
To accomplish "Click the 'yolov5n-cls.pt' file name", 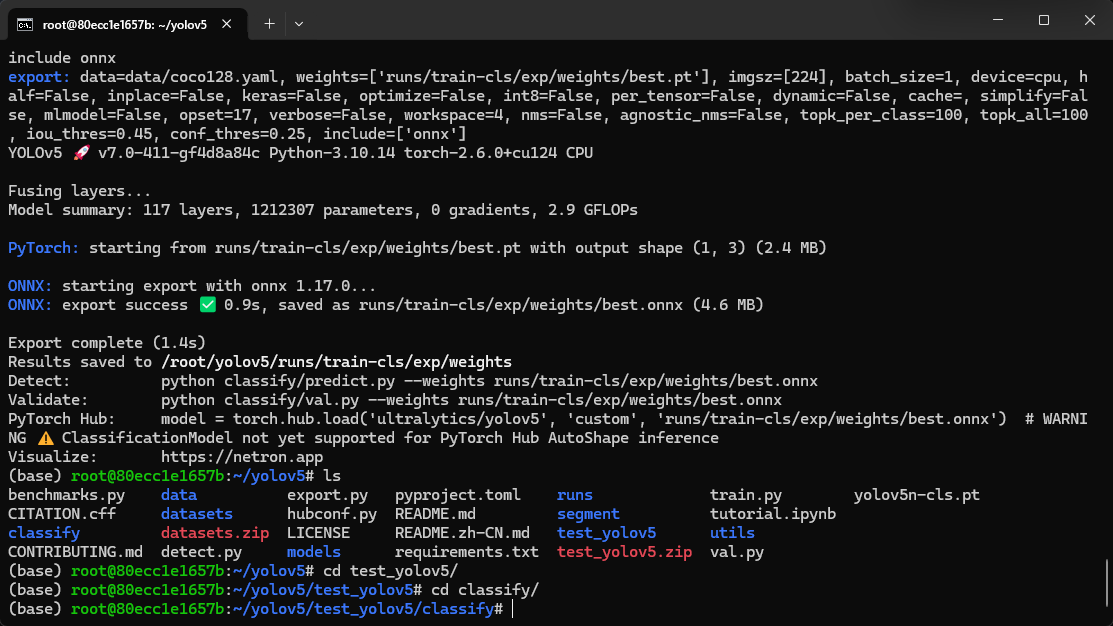I will coord(917,495).
